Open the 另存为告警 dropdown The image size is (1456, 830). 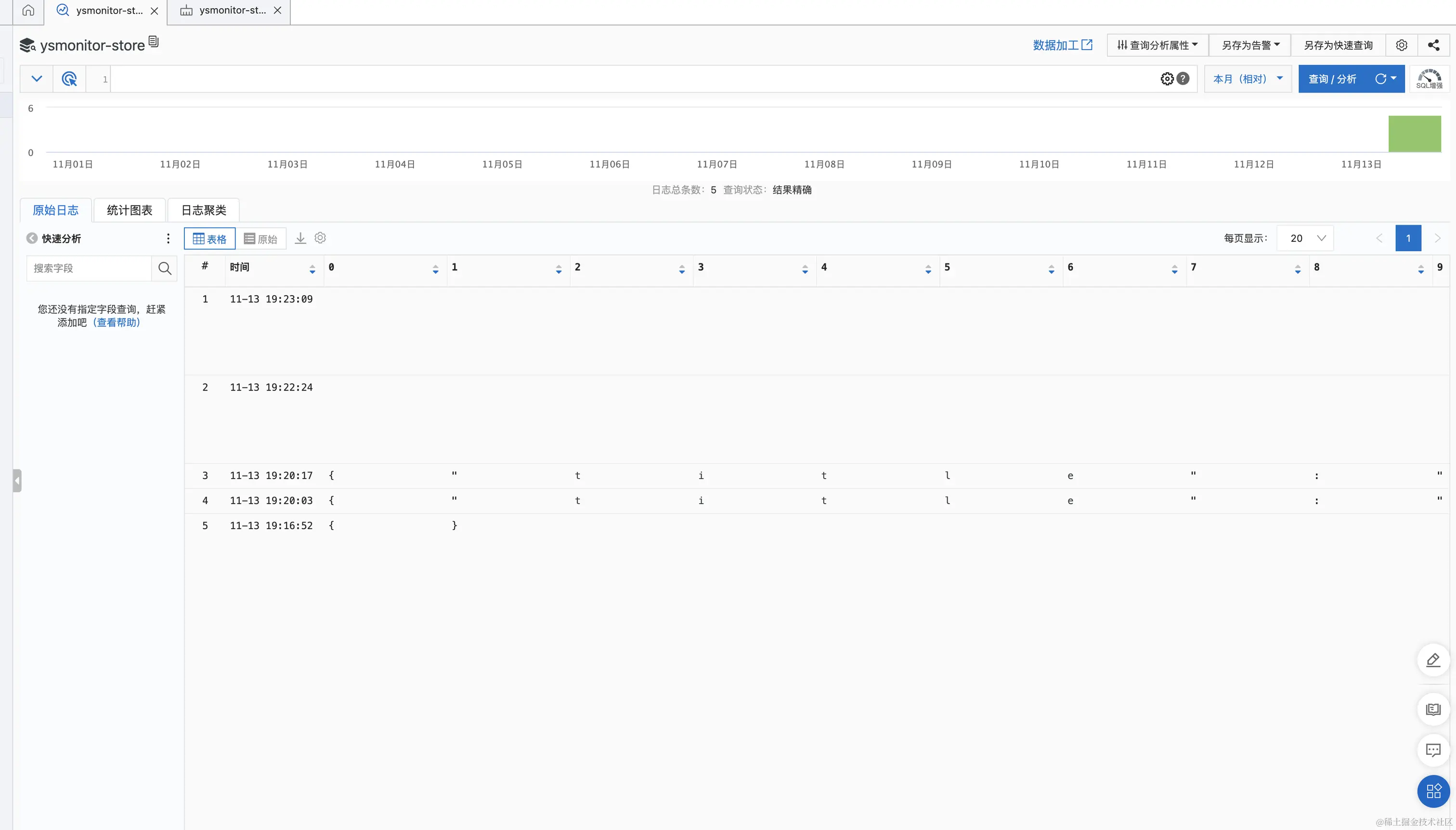[x=1250, y=45]
